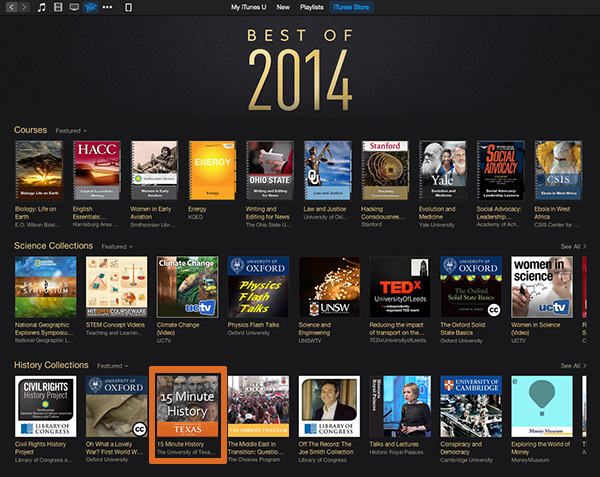This screenshot has width=600, height=477.
Task: Click the 'Science and Engineering' title text
Action: click(315, 329)
